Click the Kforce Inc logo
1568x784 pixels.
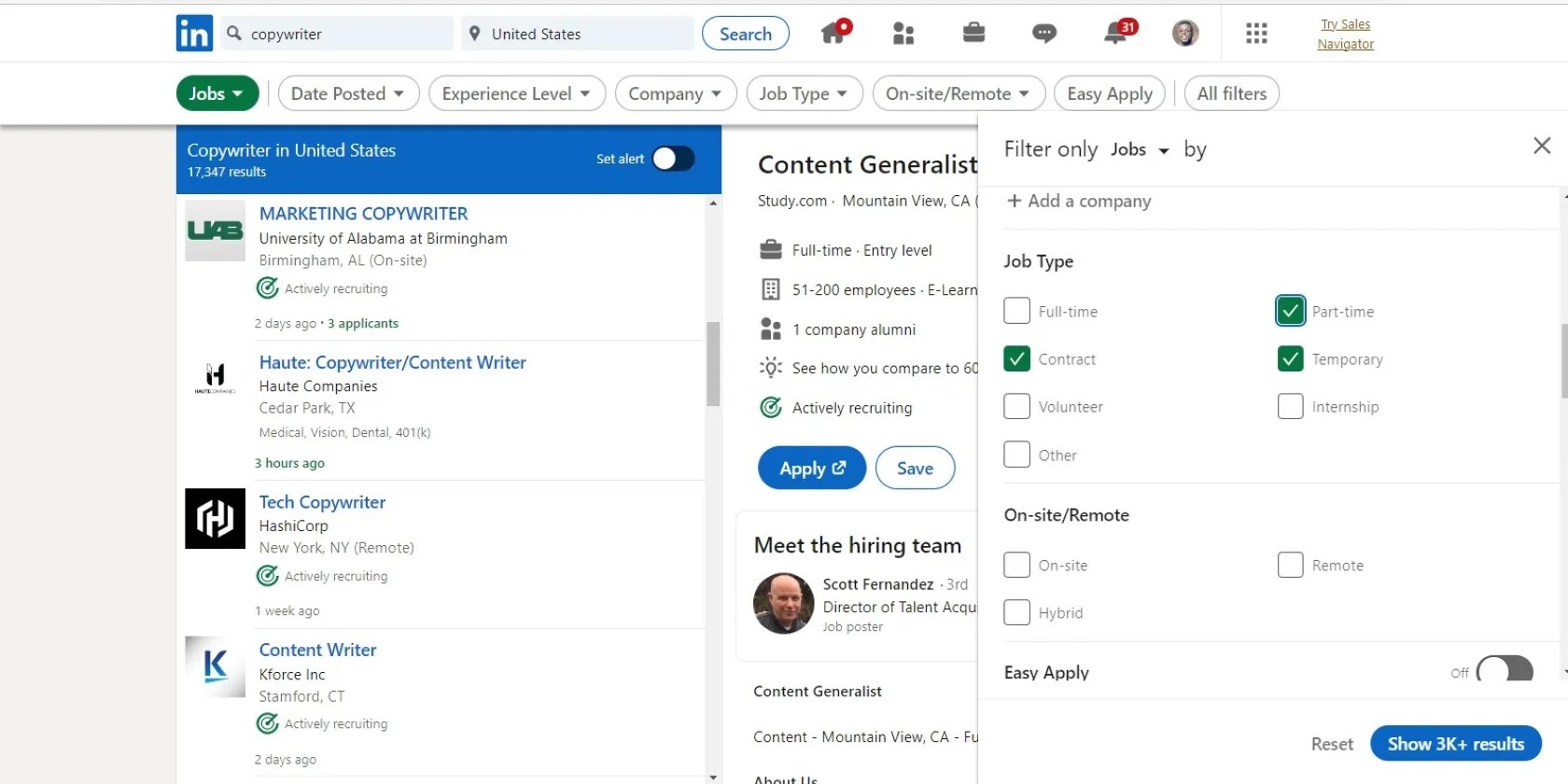click(215, 666)
